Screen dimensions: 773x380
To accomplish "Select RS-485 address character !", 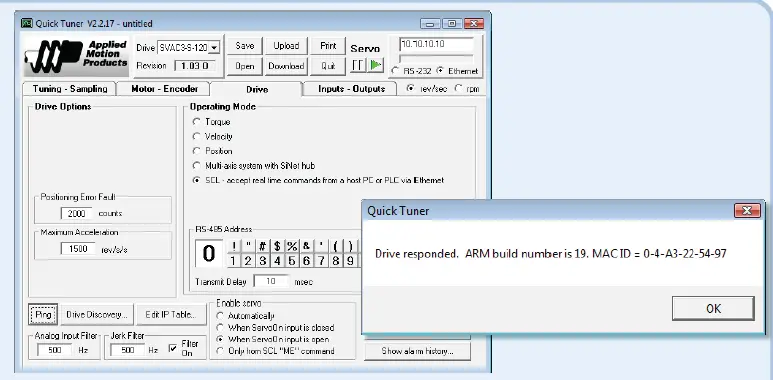I will pos(233,246).
